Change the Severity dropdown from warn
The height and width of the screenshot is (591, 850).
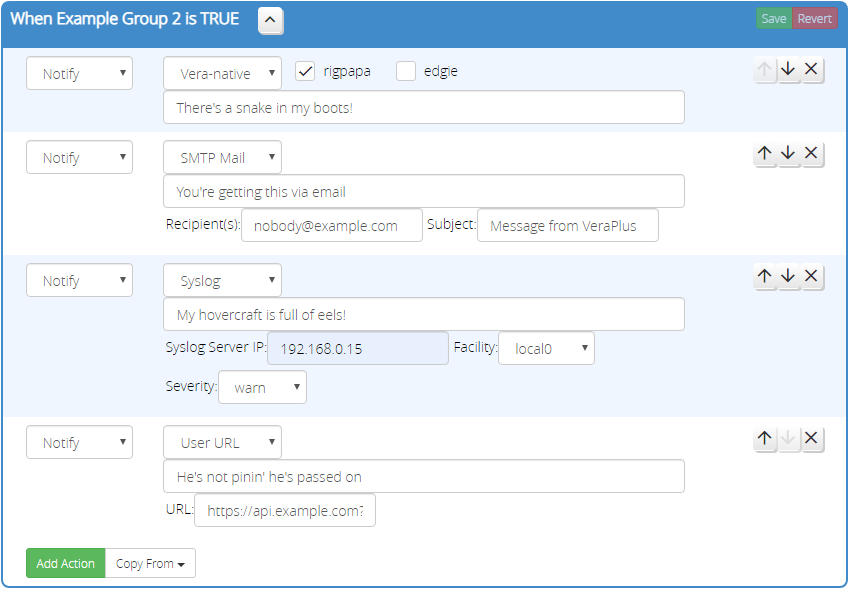click(262, 387)
